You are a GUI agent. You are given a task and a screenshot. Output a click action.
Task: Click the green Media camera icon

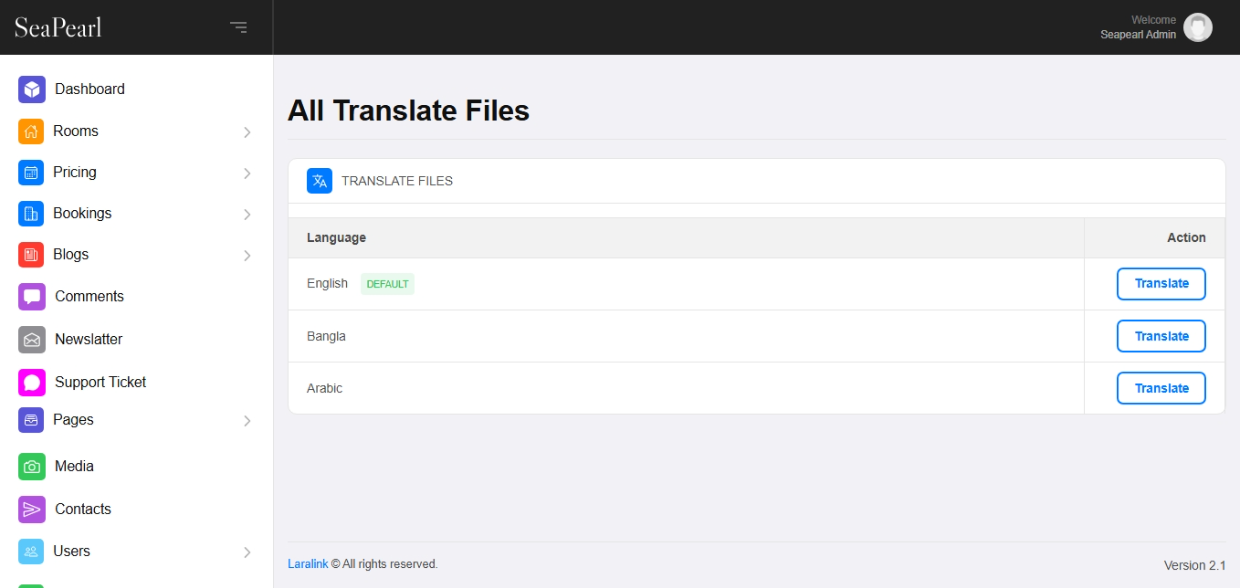32,467
